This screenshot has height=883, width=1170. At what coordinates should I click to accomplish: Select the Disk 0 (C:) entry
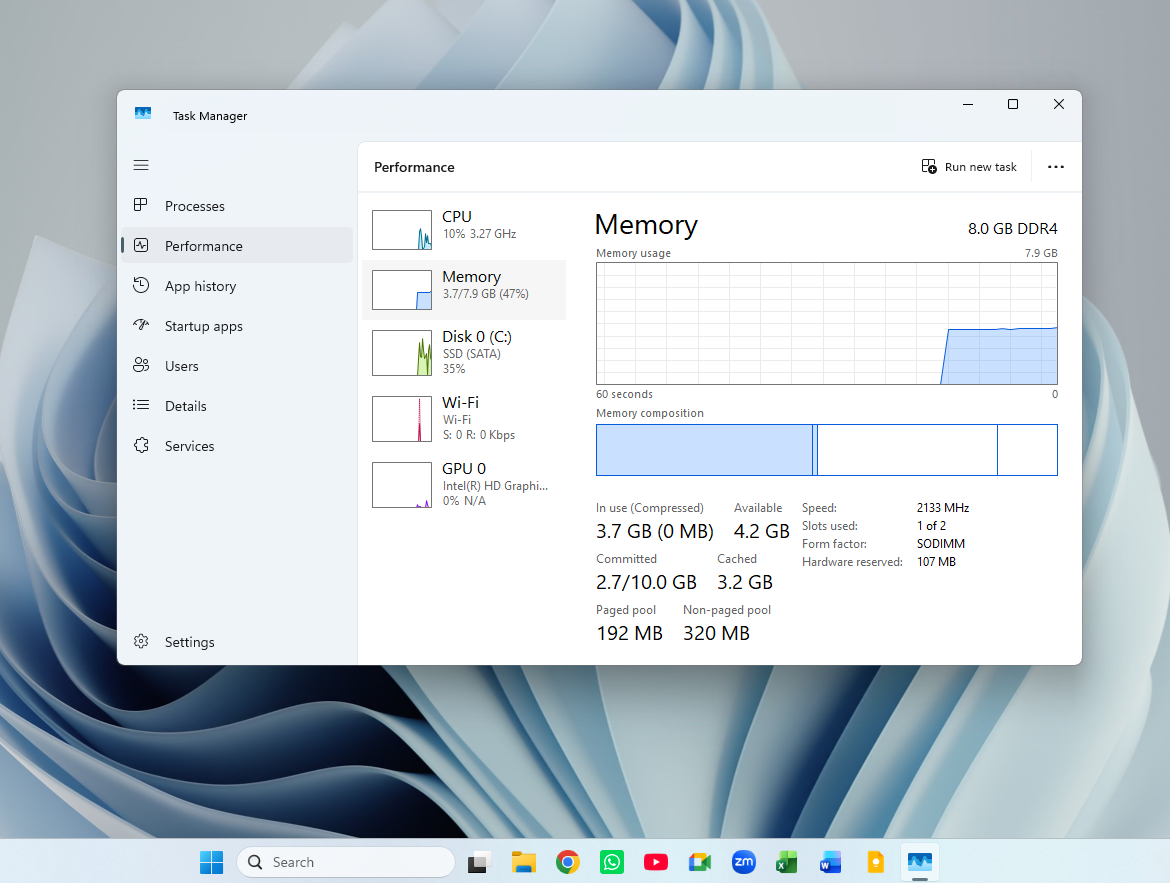tap(463, 352)
